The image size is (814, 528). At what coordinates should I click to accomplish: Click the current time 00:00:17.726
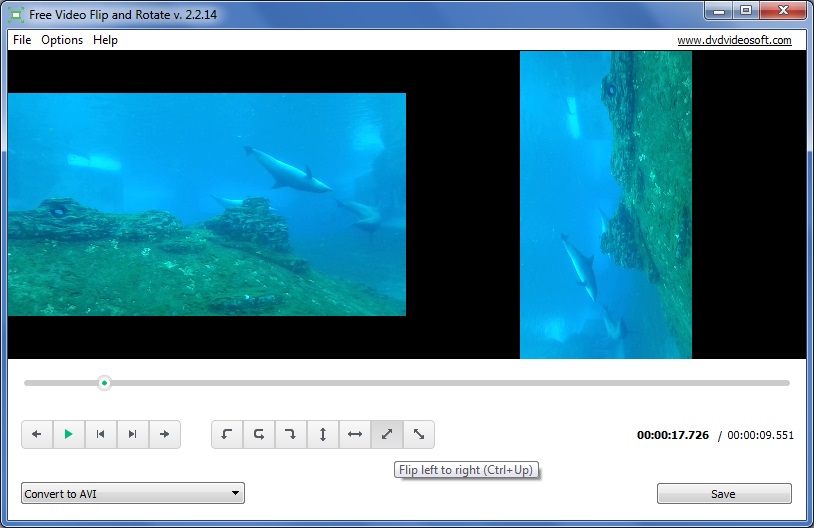[673, 435]
